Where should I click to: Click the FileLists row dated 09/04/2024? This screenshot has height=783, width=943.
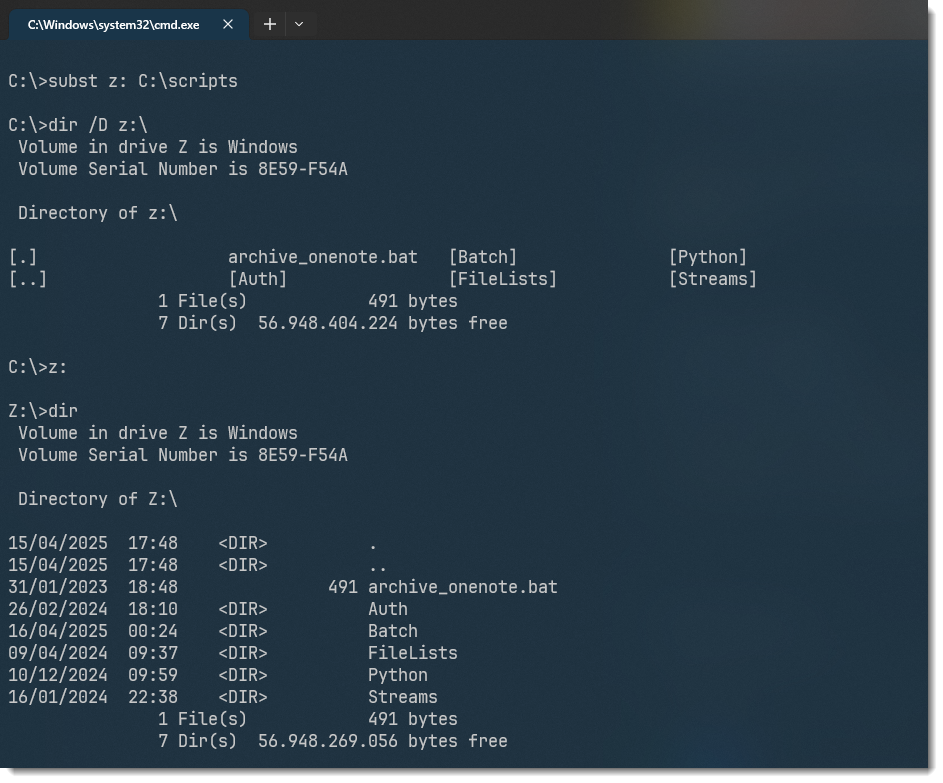[x=412, y=653]
